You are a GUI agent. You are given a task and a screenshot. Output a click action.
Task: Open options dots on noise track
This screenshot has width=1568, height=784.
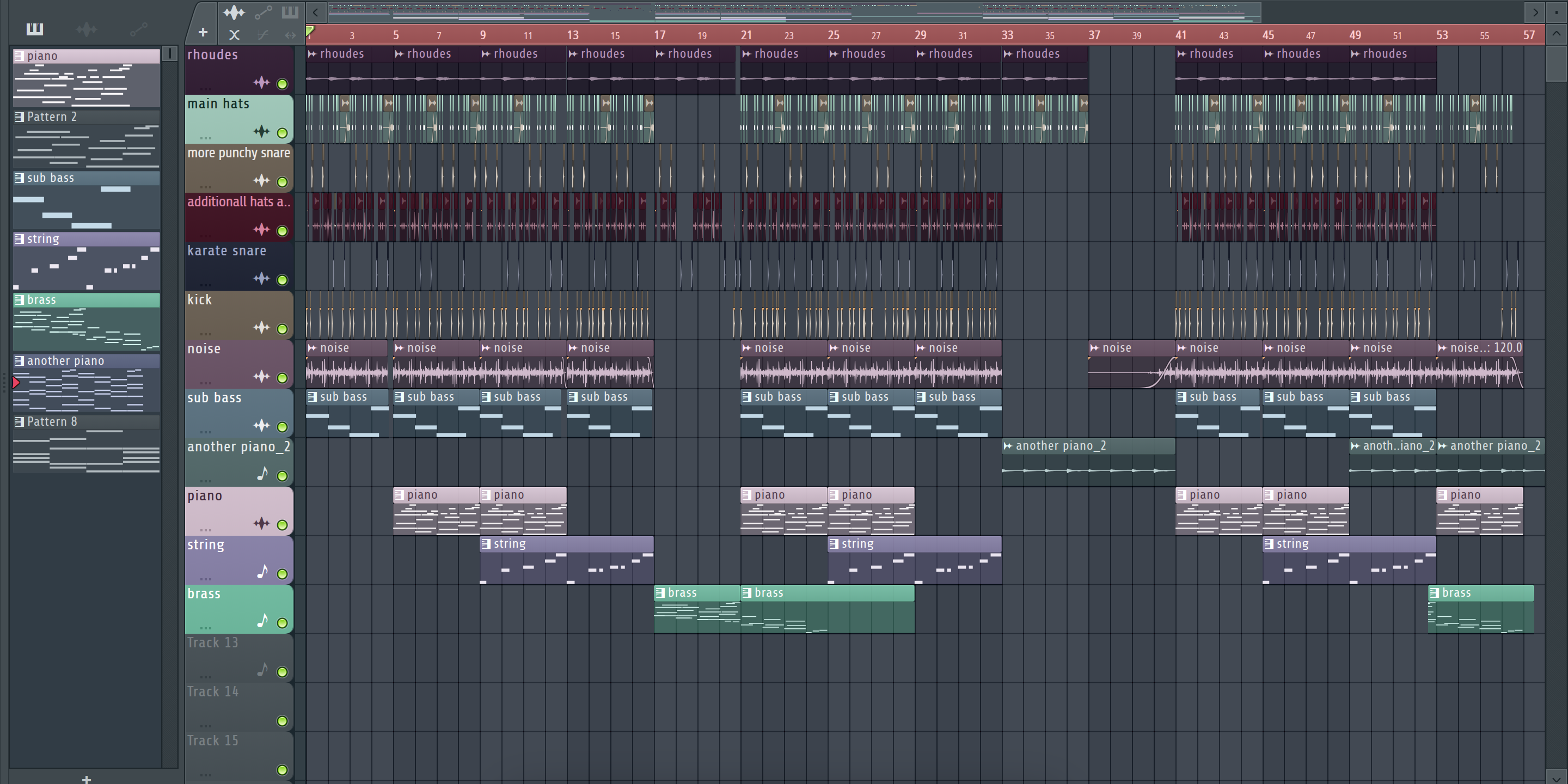[x=206, y=383]
